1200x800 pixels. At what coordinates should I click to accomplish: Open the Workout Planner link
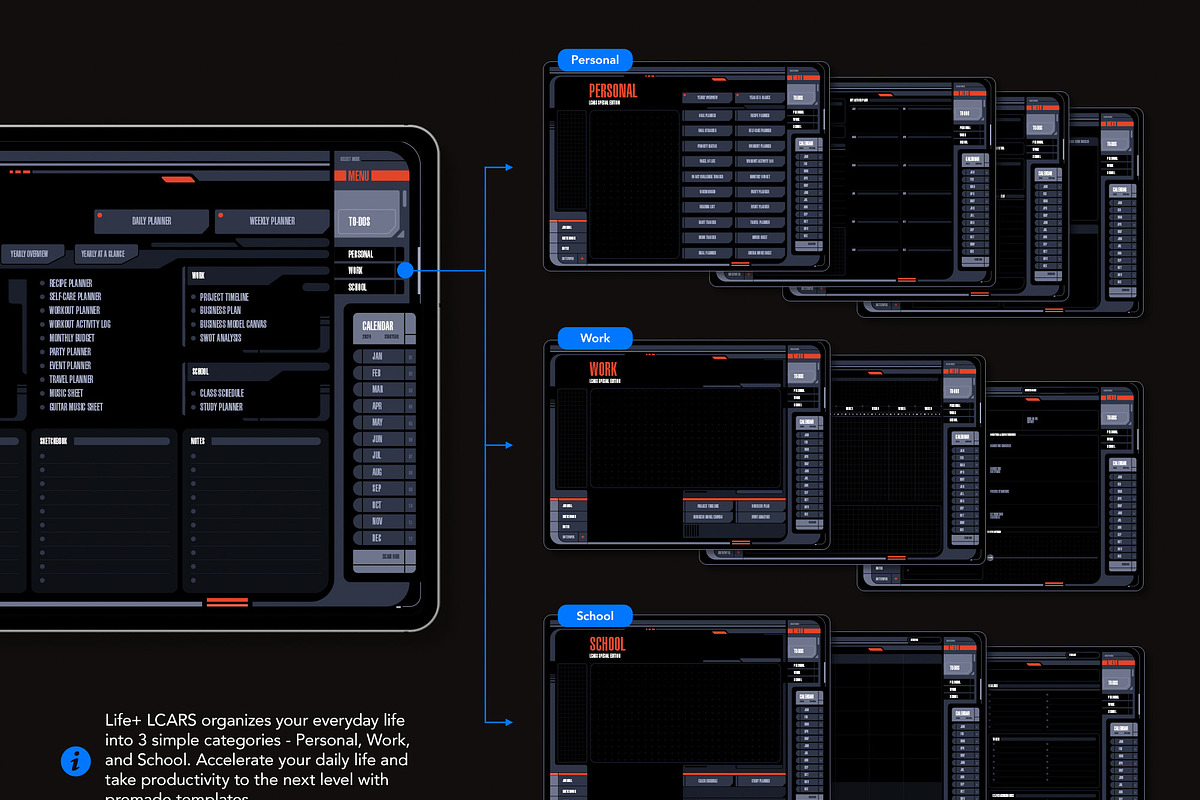(74, 311)
